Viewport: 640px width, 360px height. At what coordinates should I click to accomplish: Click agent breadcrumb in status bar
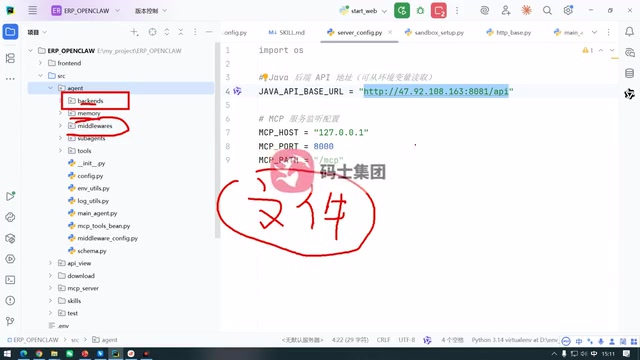click(x=105, y=340)
